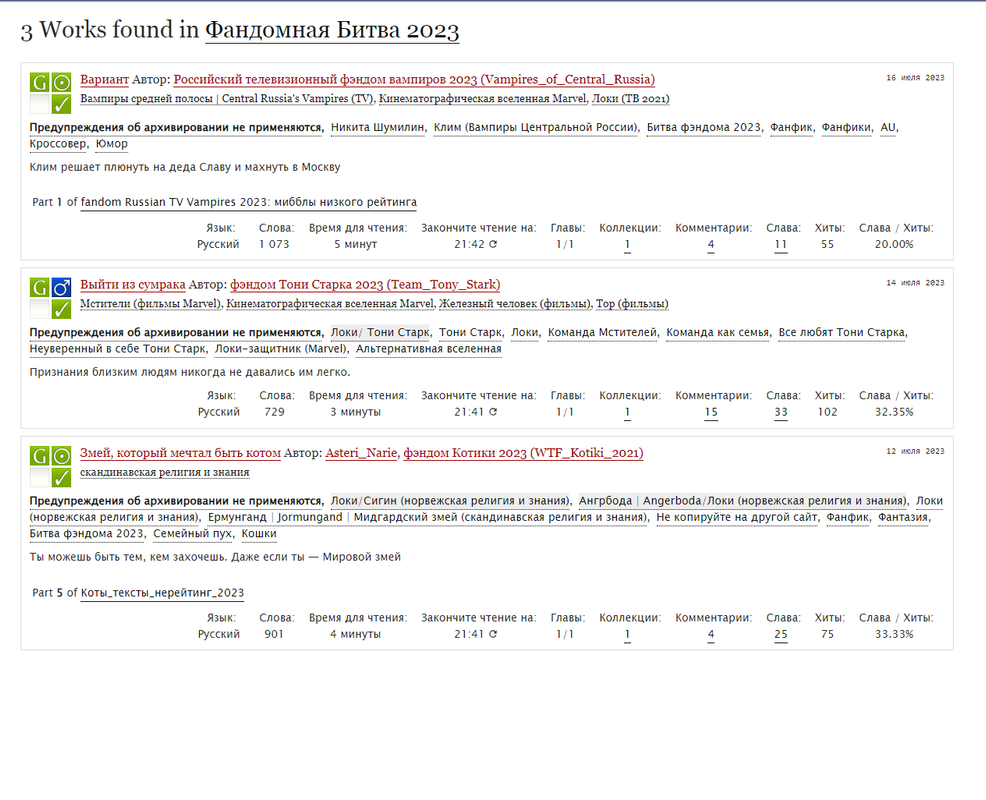Open series Коты_тексты_нерейтинг_2023
Viewport: 986px width, 800px height.
pos(162,592)
